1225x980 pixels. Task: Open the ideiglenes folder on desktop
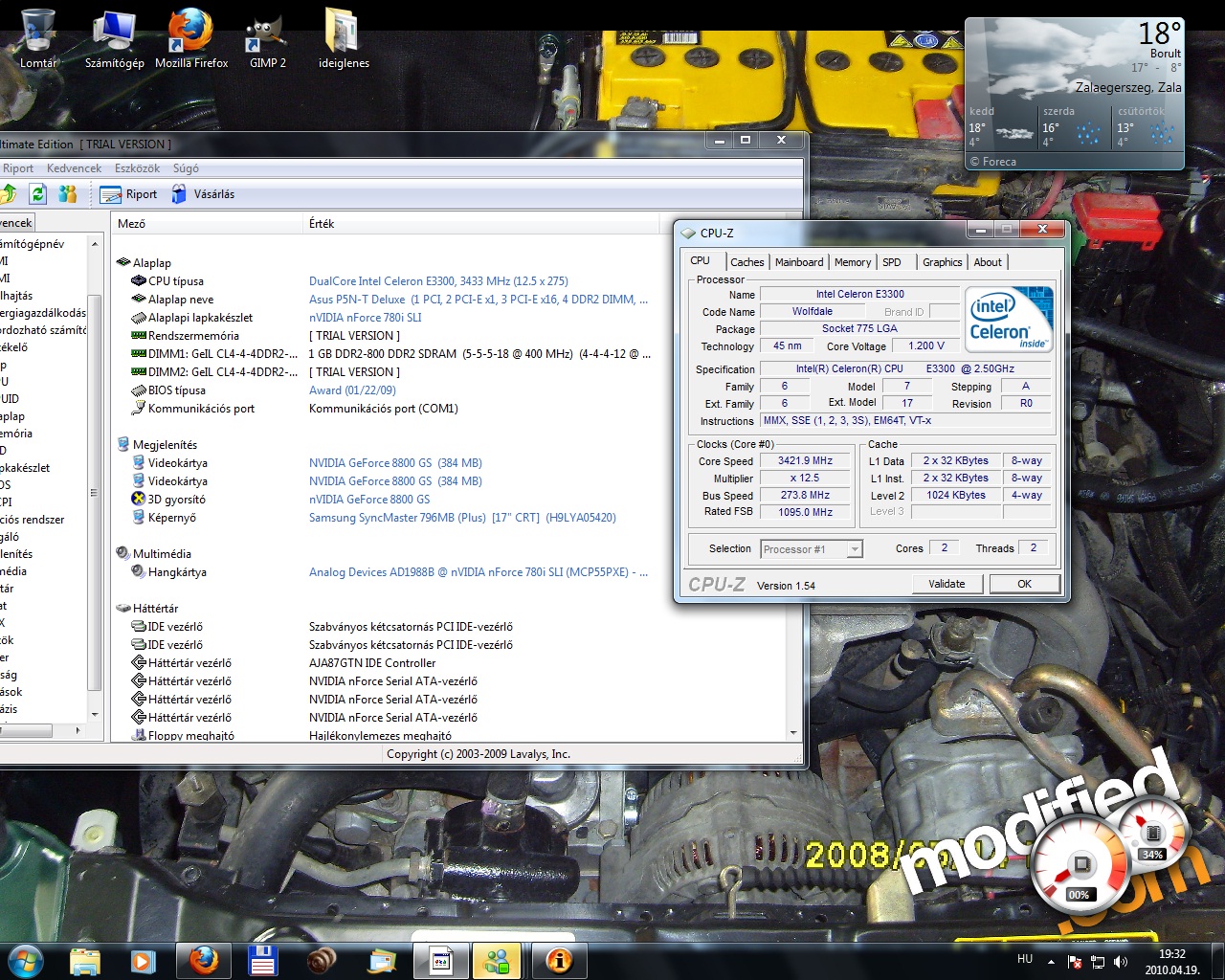click(x=344, y=38)
